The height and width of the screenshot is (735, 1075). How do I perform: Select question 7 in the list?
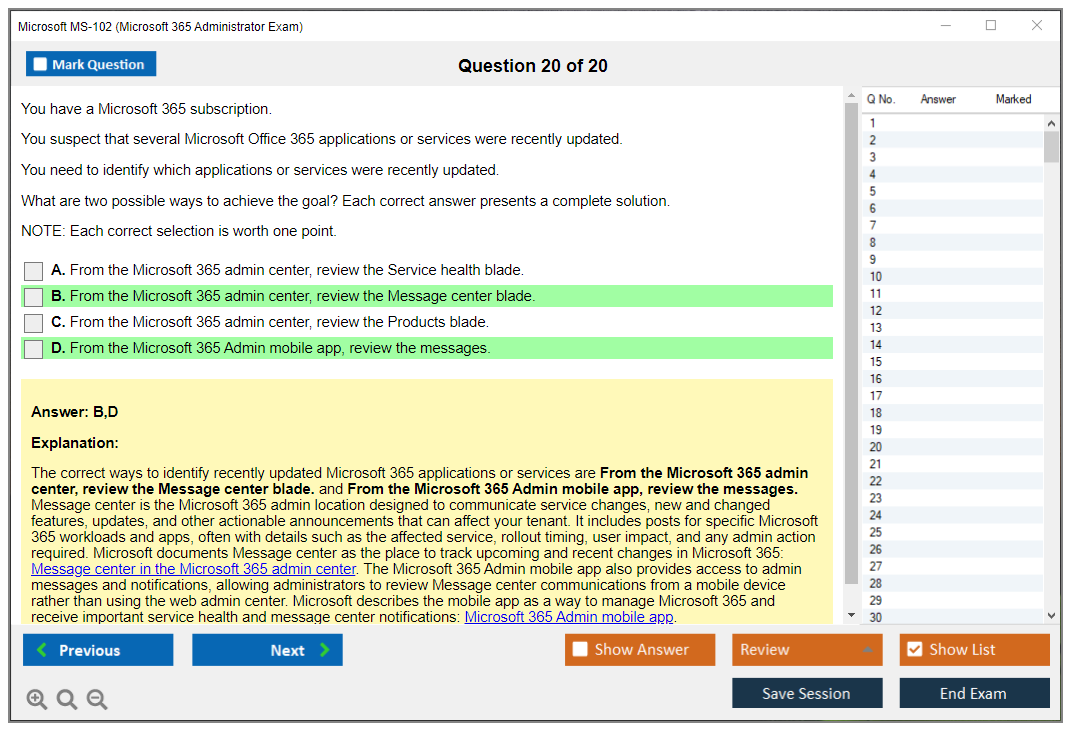[953, 226]
